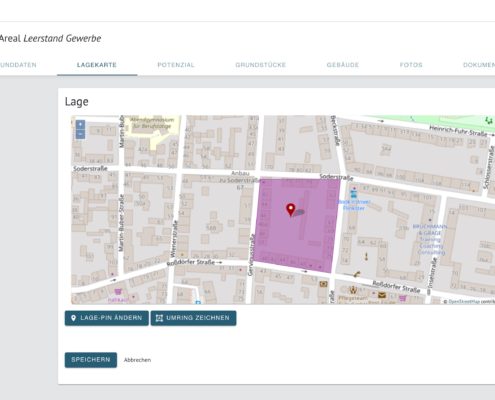Save with the Speichern button
The height and width of the screenshot is (400, 495).
coord(91,360)
